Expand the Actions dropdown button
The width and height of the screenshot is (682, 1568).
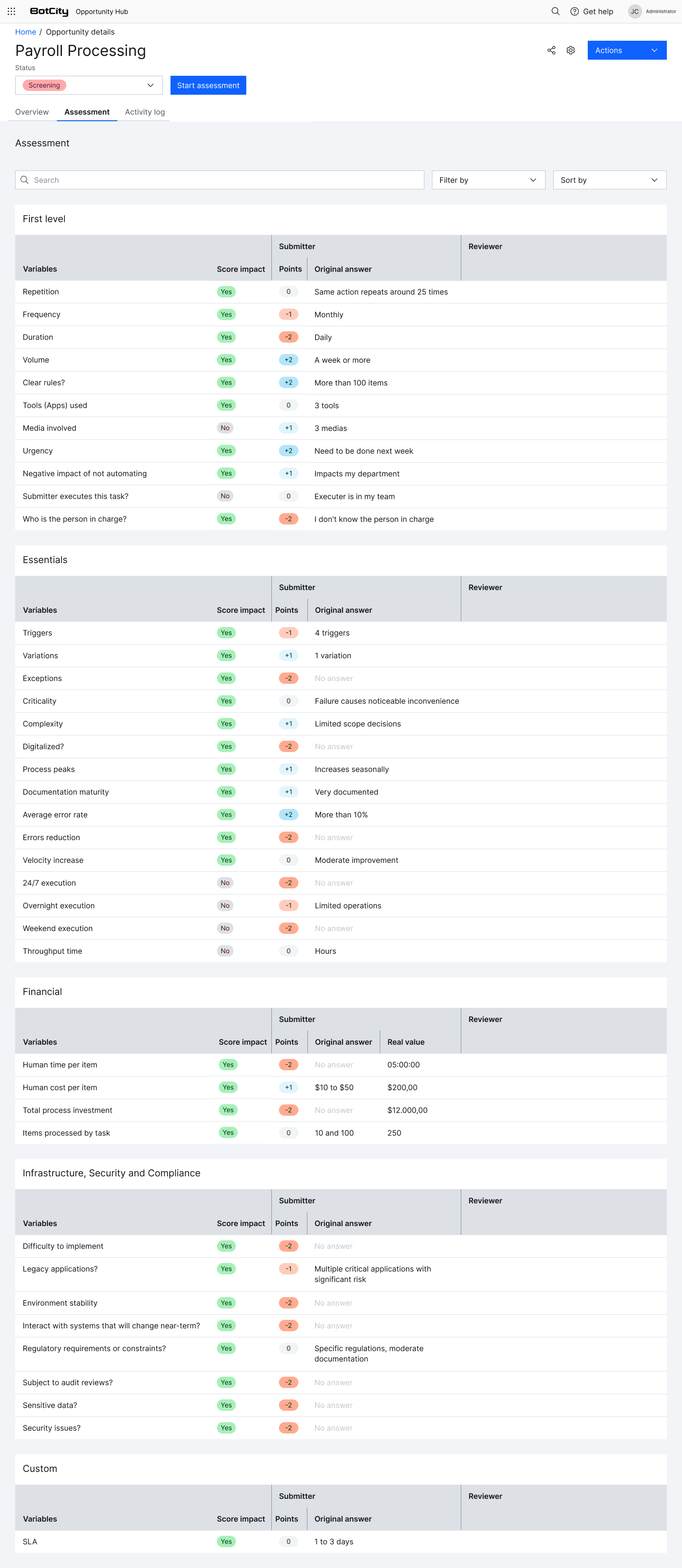point(626,51)
